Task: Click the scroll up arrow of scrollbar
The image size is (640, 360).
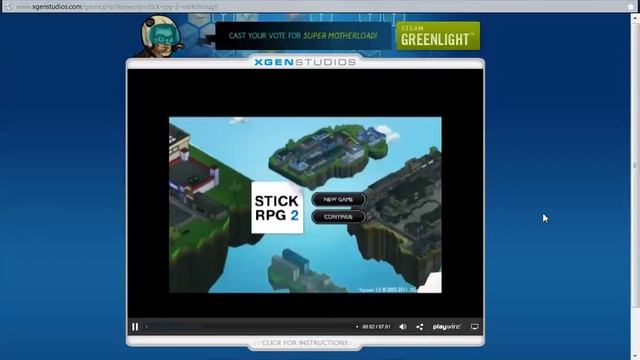Action: (635, 18)
